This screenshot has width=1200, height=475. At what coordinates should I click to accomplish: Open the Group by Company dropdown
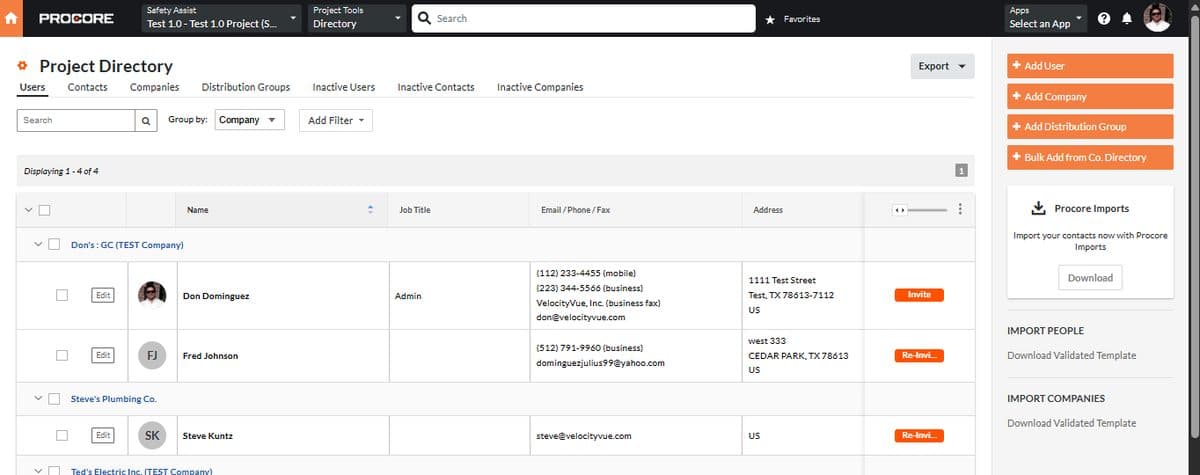[x=249, y=120]
